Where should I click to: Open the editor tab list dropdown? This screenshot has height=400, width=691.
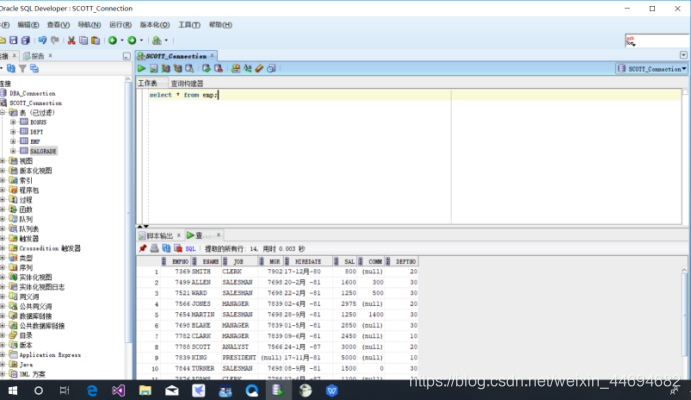tap(683, 55)
